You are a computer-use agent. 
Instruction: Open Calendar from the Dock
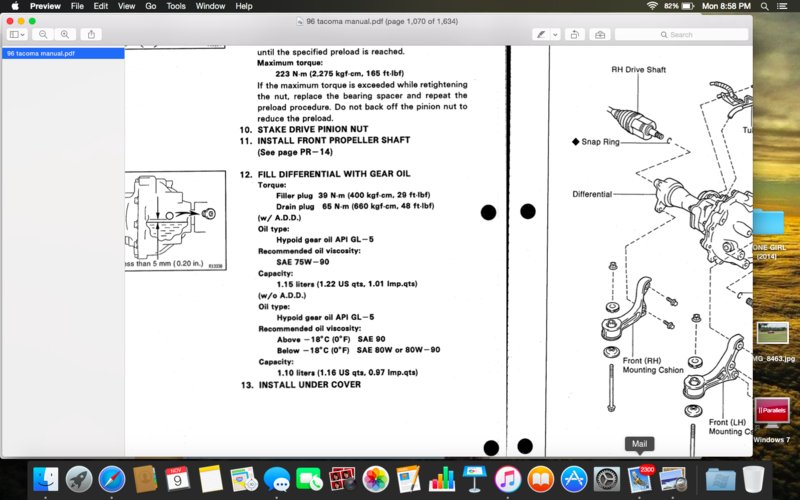click(178, 479)
